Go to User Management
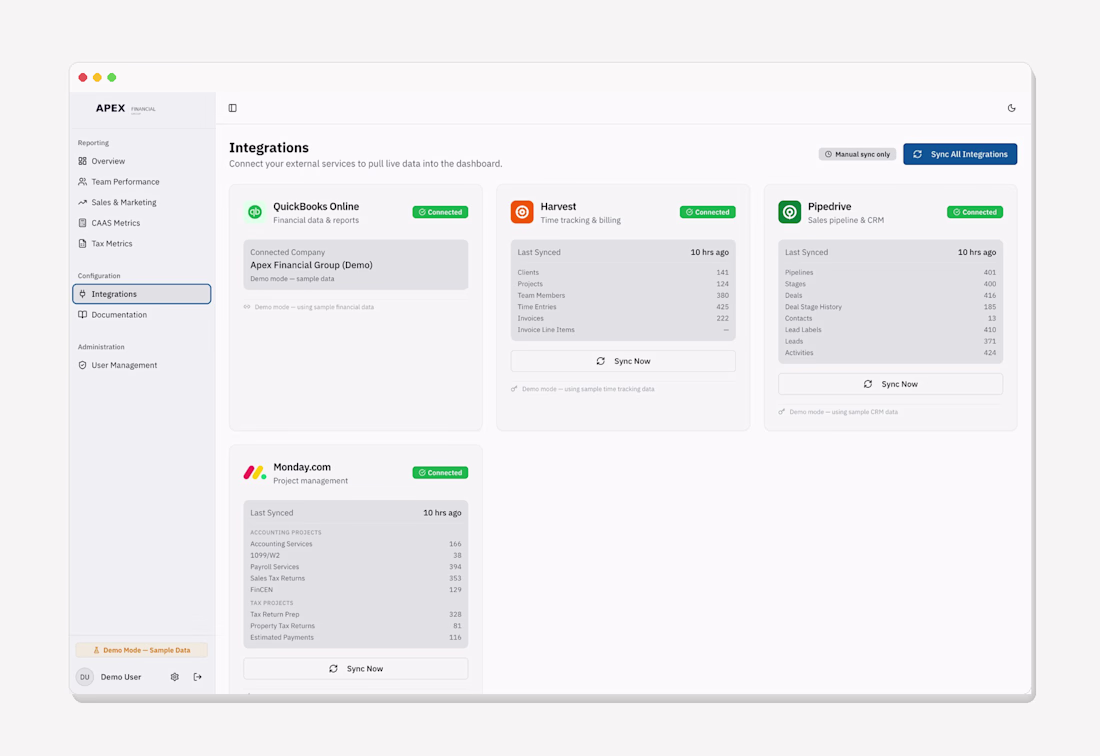The width and height of the screenshot is (1100, 756). (123, 365)
